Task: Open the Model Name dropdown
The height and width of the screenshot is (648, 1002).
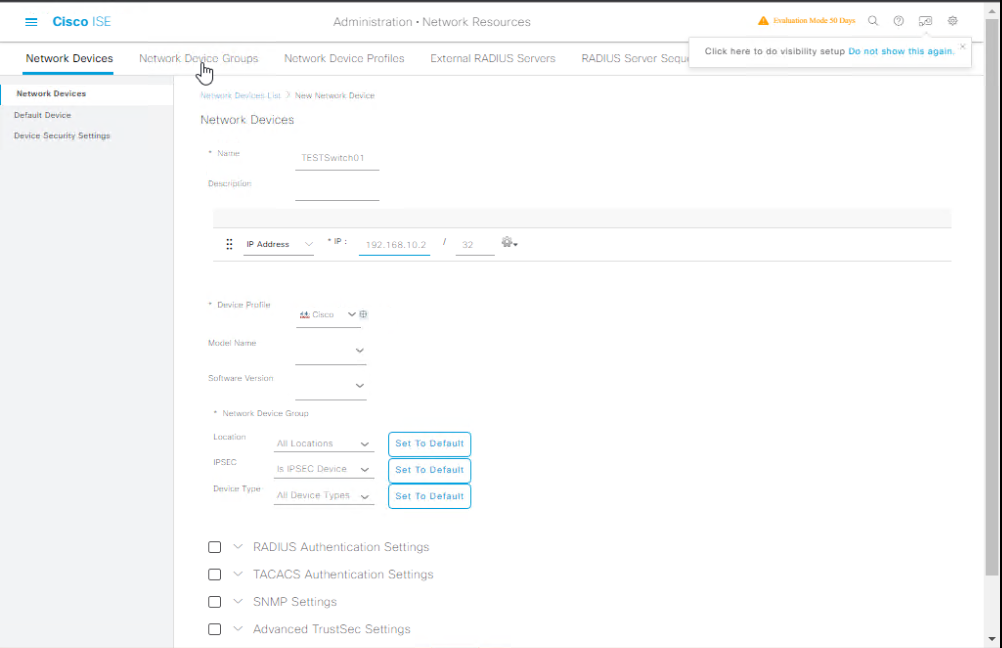Action: tap(330, 350)
